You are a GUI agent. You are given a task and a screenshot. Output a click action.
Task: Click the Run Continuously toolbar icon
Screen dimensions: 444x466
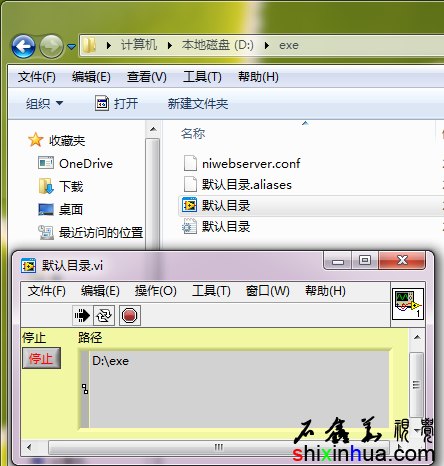point(104,315)
